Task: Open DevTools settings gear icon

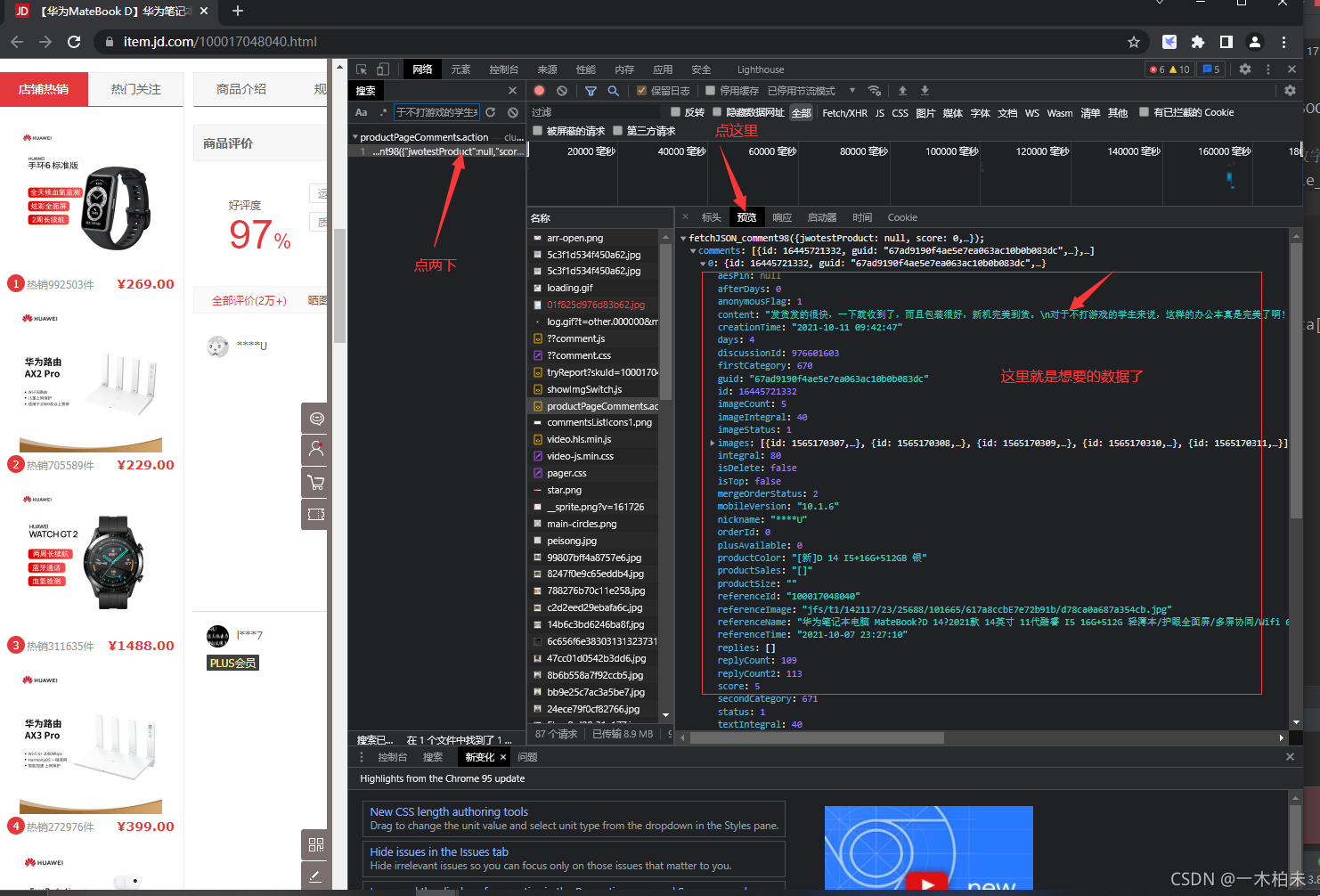Action: tap(1245, 69)
